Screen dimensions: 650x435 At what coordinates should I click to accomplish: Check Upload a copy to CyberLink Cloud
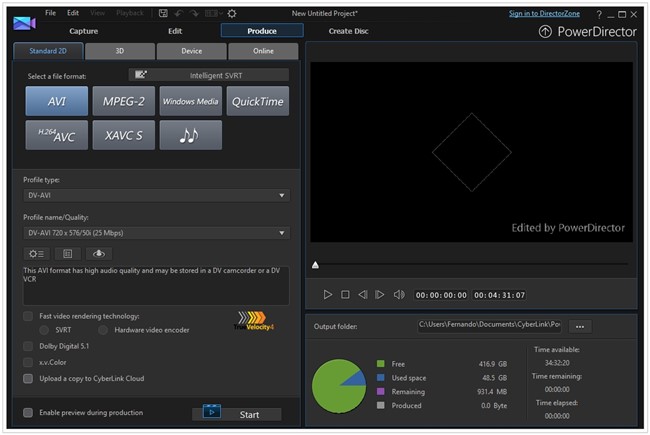click(28, 379)
